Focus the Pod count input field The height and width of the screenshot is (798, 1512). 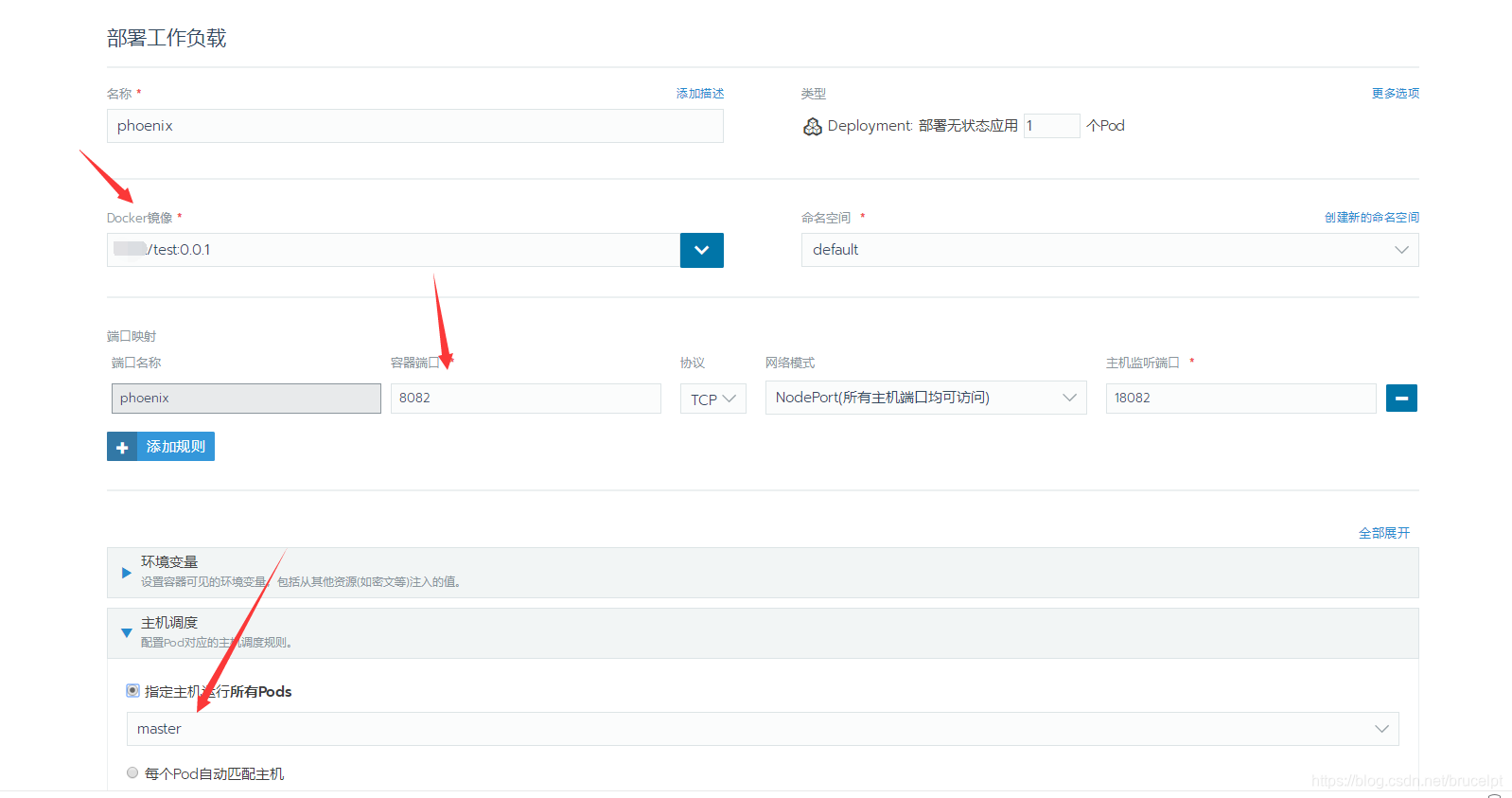(1051, 126)
